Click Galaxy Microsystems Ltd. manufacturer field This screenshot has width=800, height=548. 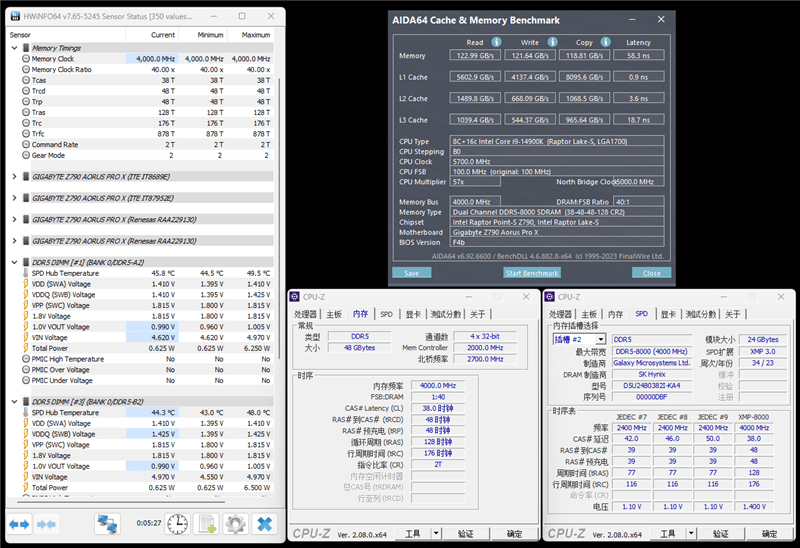coord(652,363)
